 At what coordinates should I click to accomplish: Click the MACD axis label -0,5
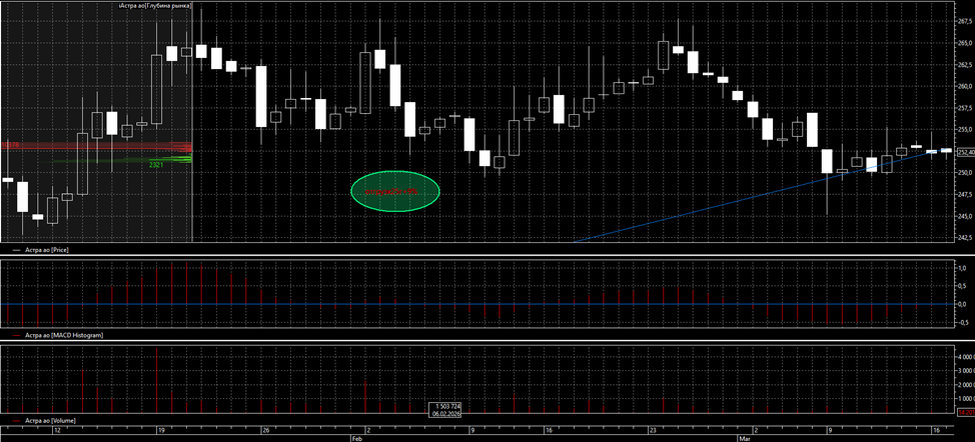click(961, 322)
